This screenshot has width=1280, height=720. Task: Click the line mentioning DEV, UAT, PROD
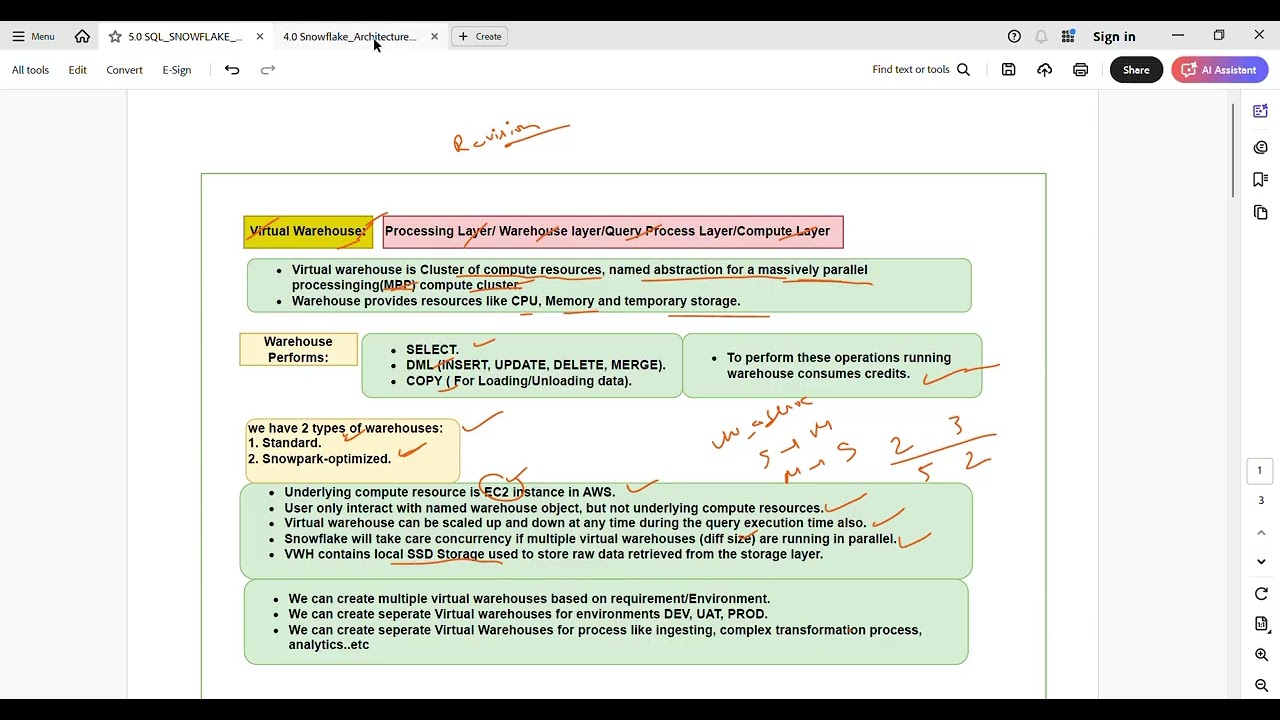tap(528, 614)
